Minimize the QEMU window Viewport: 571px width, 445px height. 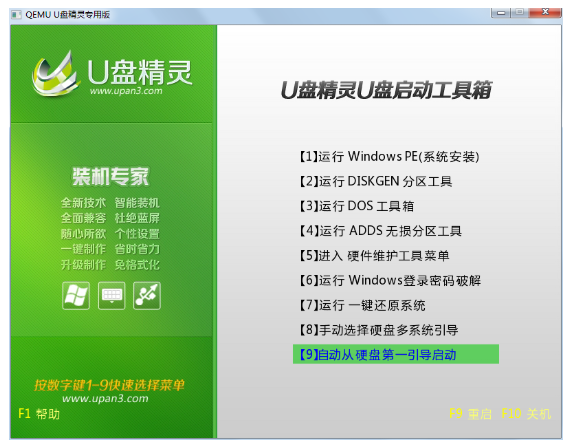click(x=501, y=13)
